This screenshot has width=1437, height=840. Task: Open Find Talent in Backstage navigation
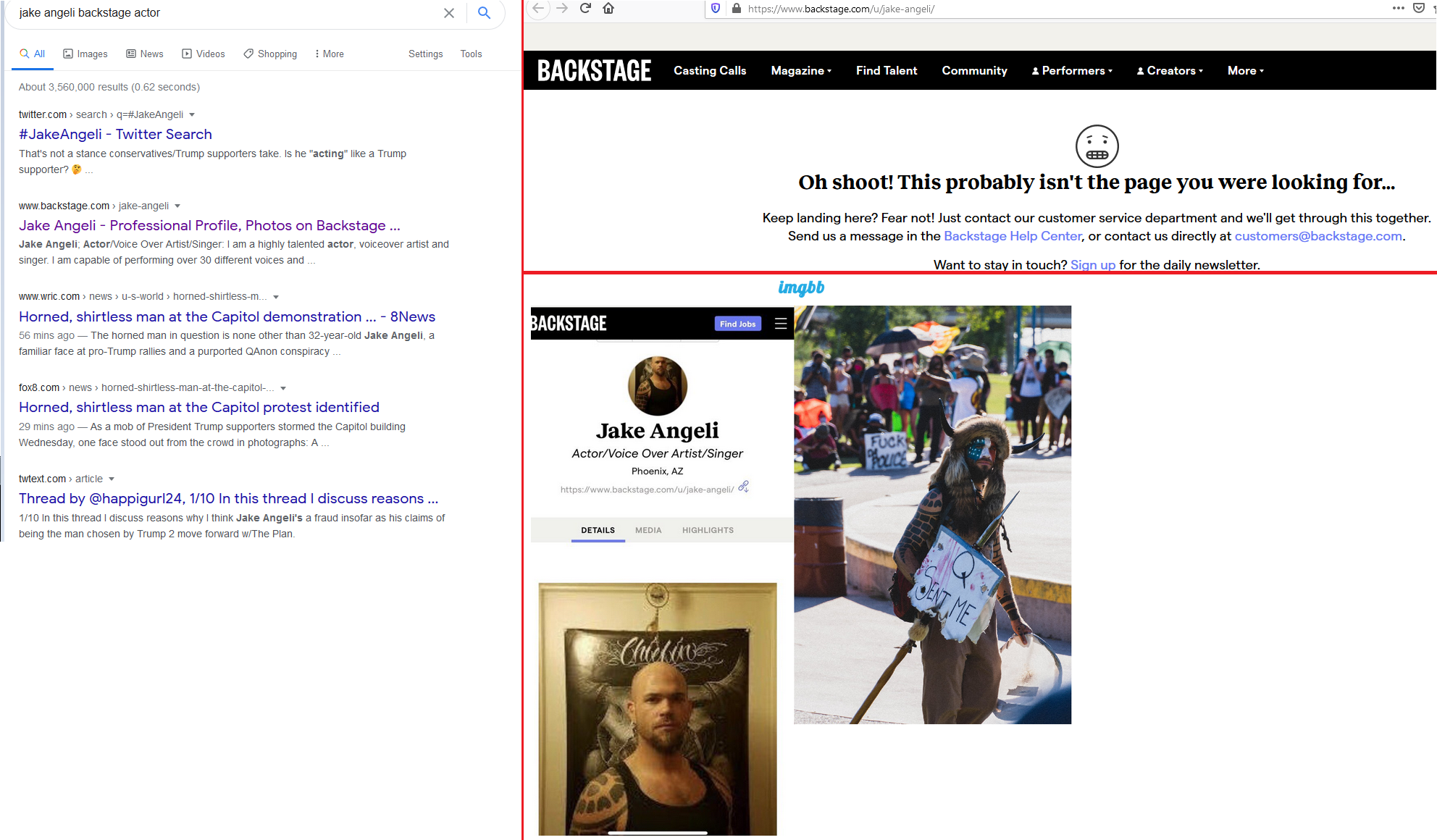pyautogui.click(x=887, y=70)
